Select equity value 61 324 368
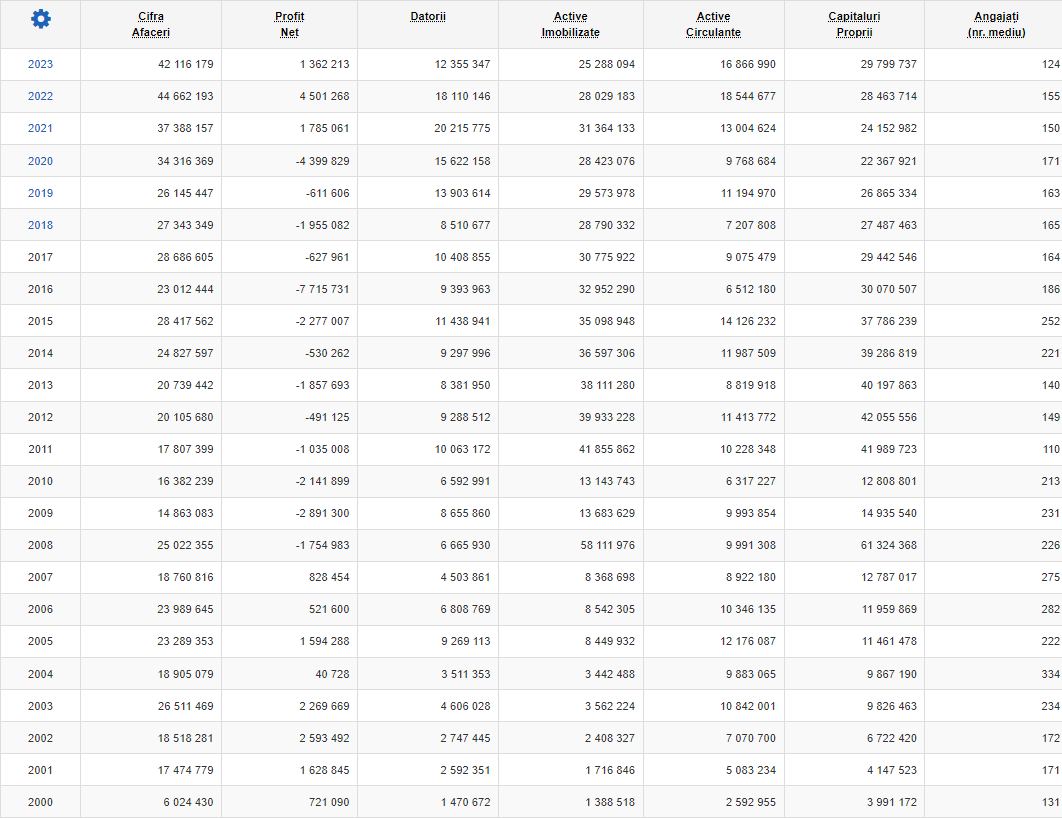1062x818 pixels. coord(889,545)
